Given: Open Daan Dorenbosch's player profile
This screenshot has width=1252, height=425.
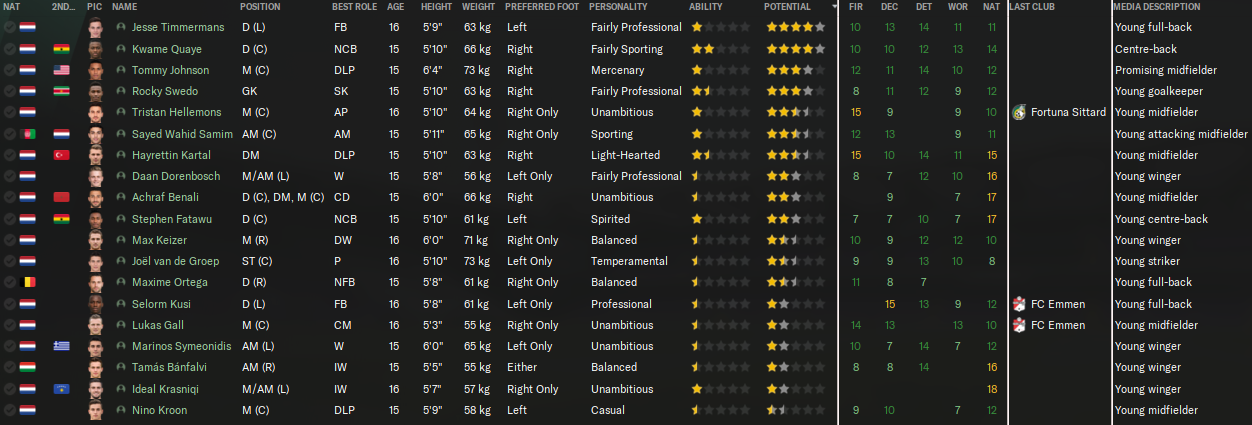Looking at the screenshot, I should pos(174,176).
